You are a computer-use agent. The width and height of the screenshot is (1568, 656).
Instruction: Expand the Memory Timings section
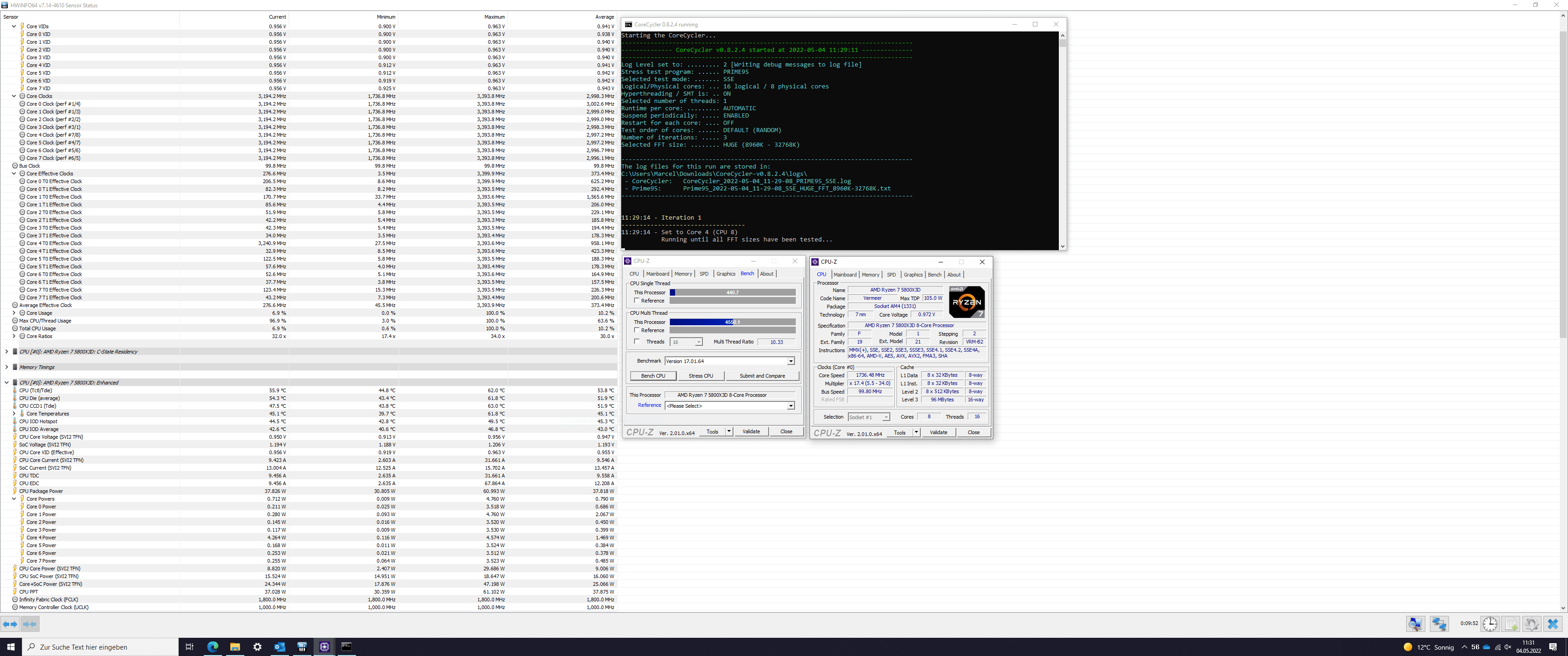pos(7,367)
